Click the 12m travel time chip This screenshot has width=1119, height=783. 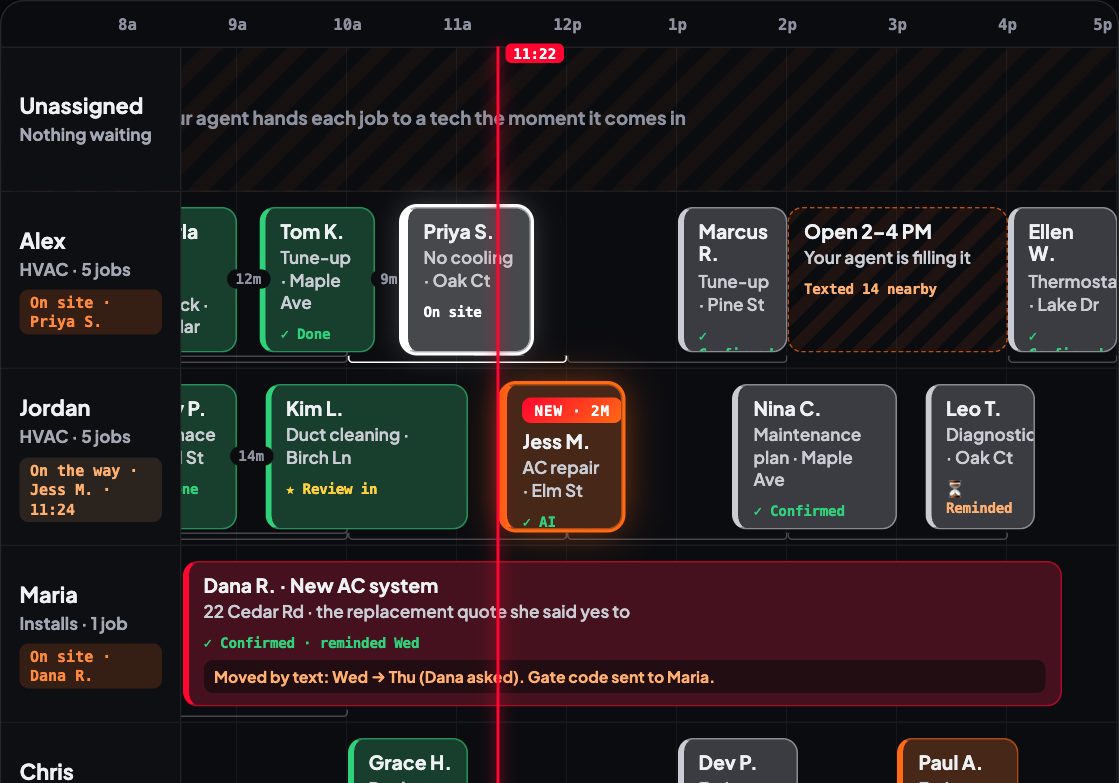248,279
